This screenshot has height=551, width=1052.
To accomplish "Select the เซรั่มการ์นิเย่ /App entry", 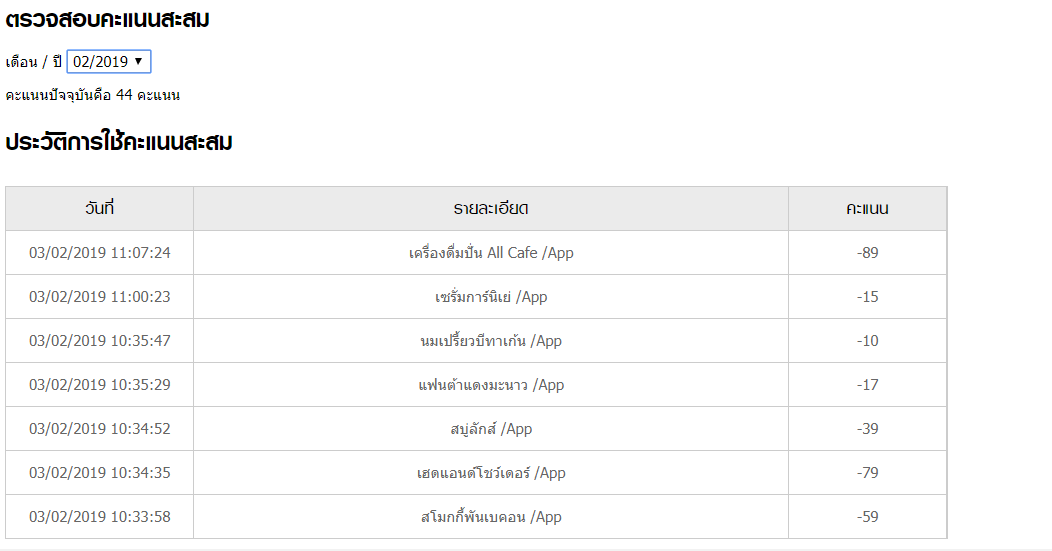I will click(x=491, y=297).
